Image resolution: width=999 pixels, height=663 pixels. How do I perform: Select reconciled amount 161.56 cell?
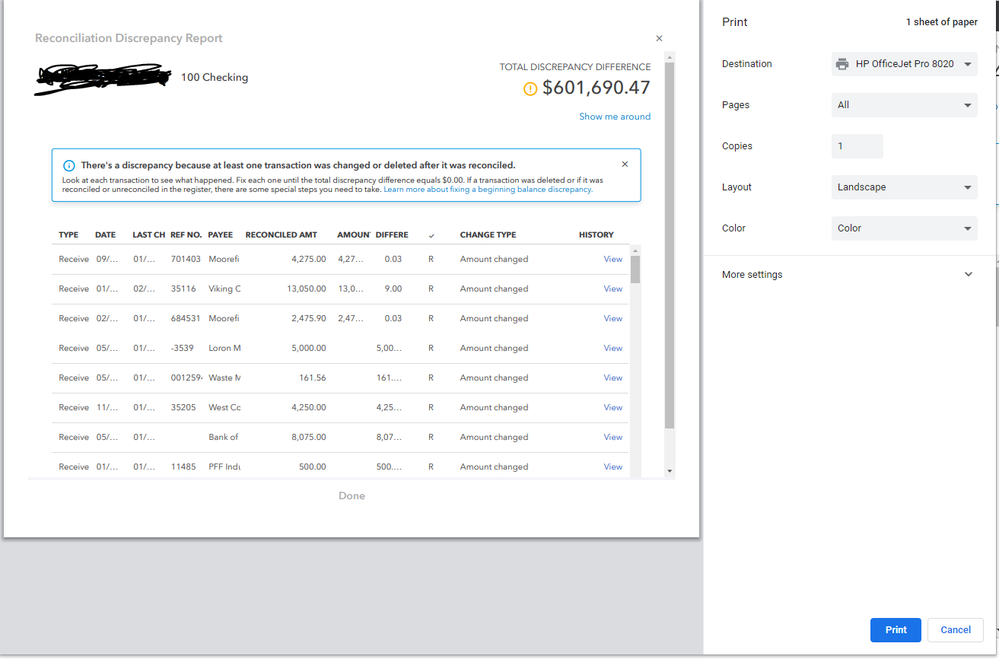(x=312, y=378)
